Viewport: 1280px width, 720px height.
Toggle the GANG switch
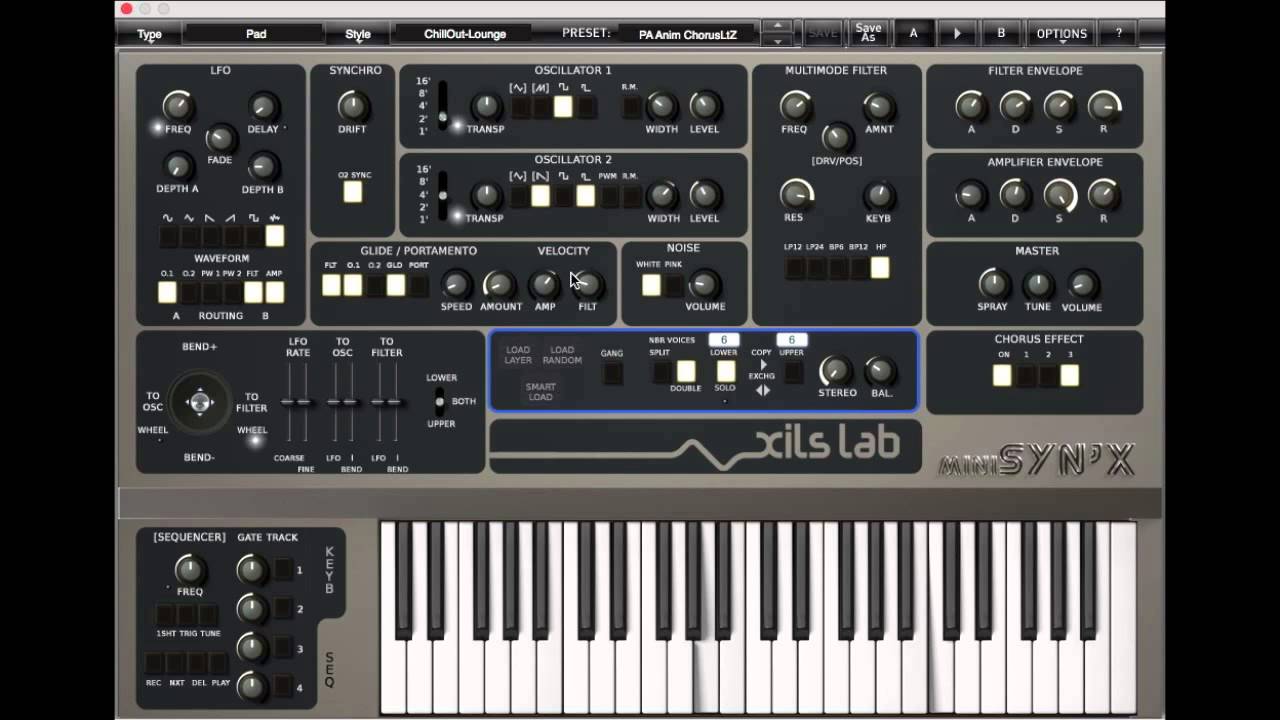point(613,373)
